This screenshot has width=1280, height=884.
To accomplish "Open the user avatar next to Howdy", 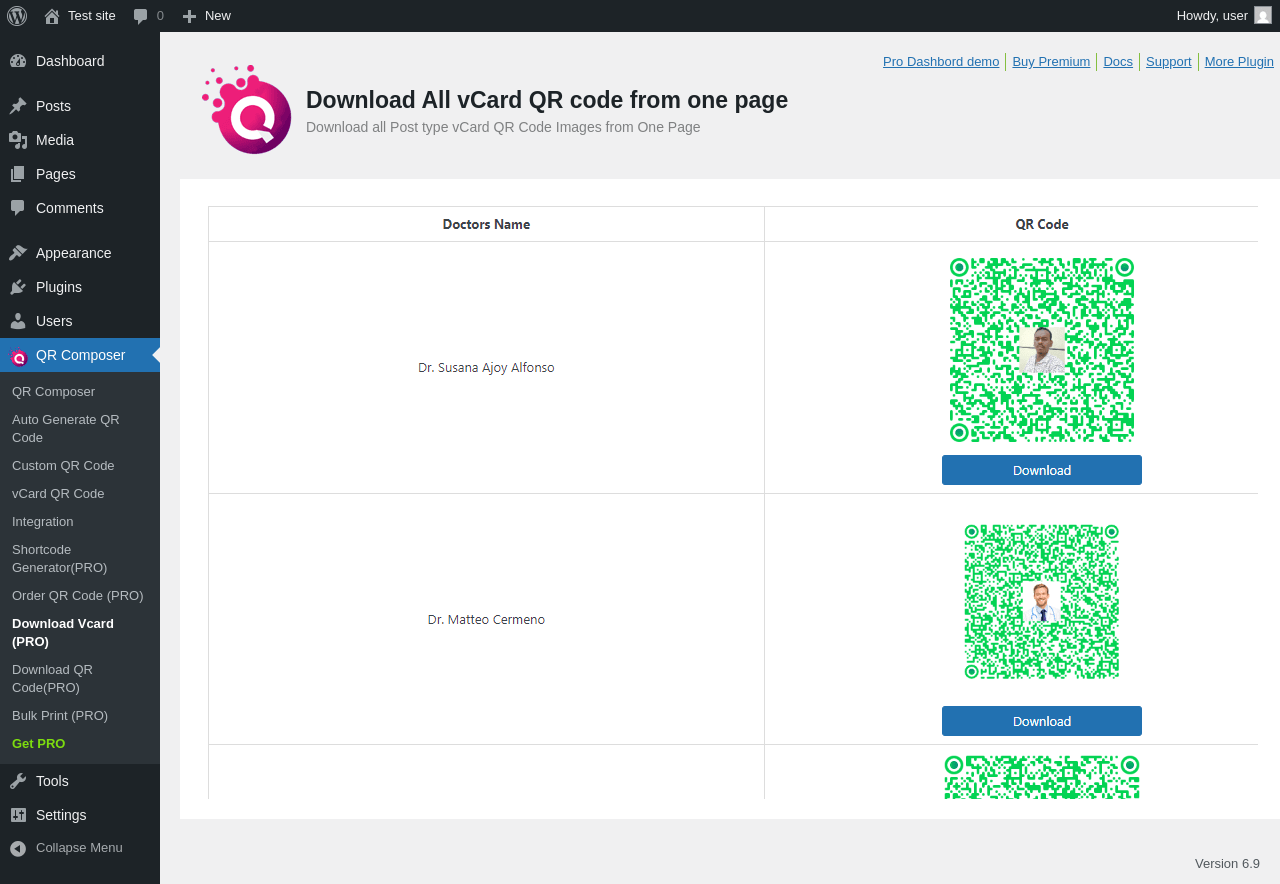I will click(x=1263, y=16).
